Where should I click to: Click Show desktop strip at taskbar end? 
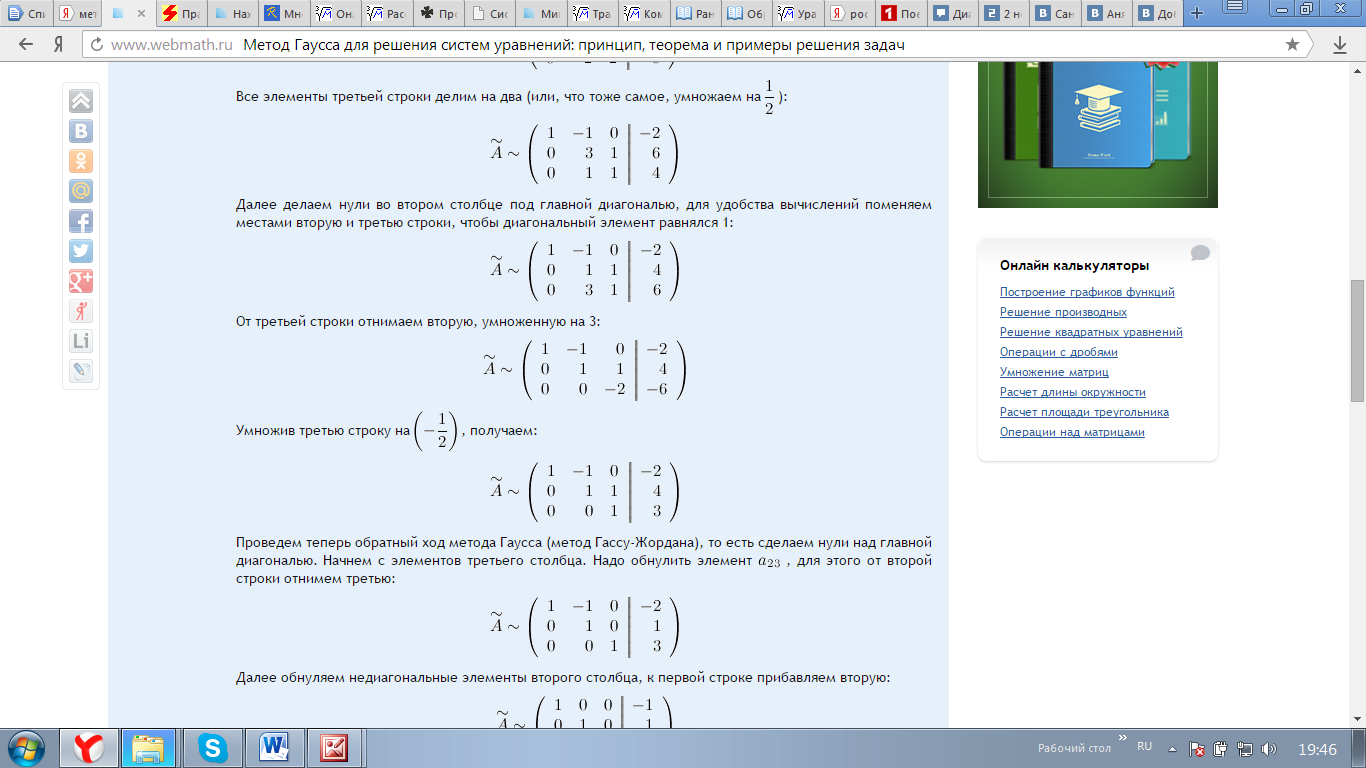(1359, 748)
